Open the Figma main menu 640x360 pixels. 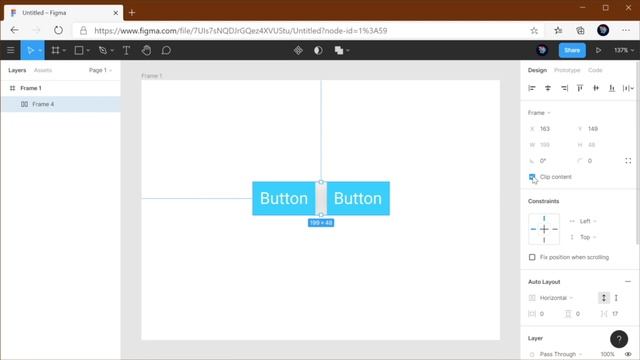tap(11, 50)
